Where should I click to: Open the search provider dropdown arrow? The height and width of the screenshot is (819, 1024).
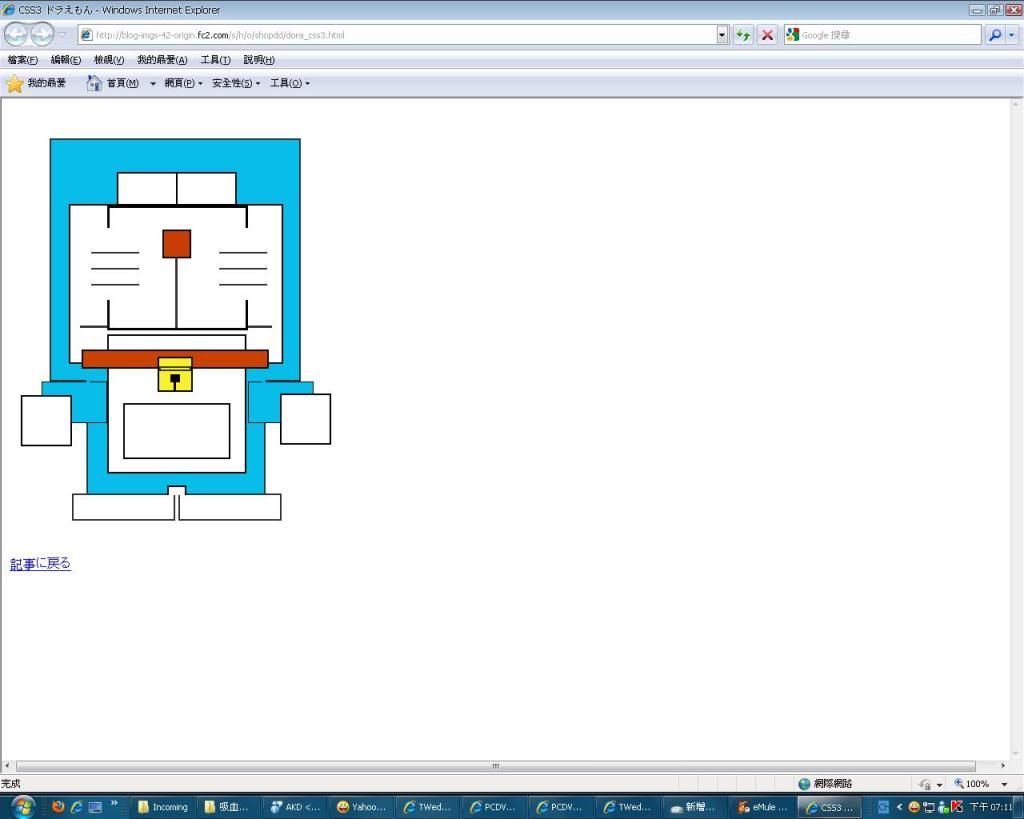point(1012,35)
